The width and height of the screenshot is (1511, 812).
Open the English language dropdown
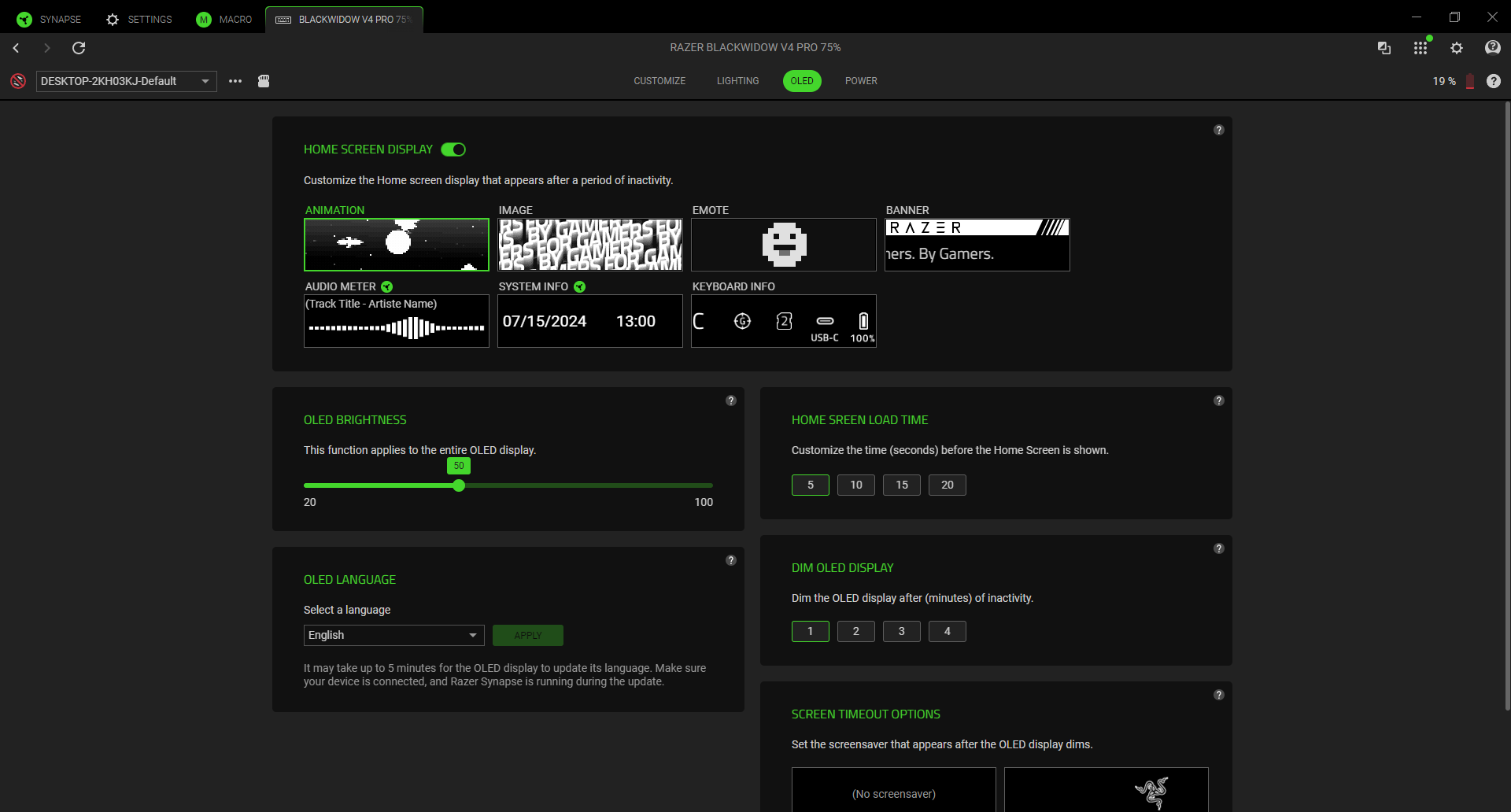pyautogui.click(x=393, y=635)
